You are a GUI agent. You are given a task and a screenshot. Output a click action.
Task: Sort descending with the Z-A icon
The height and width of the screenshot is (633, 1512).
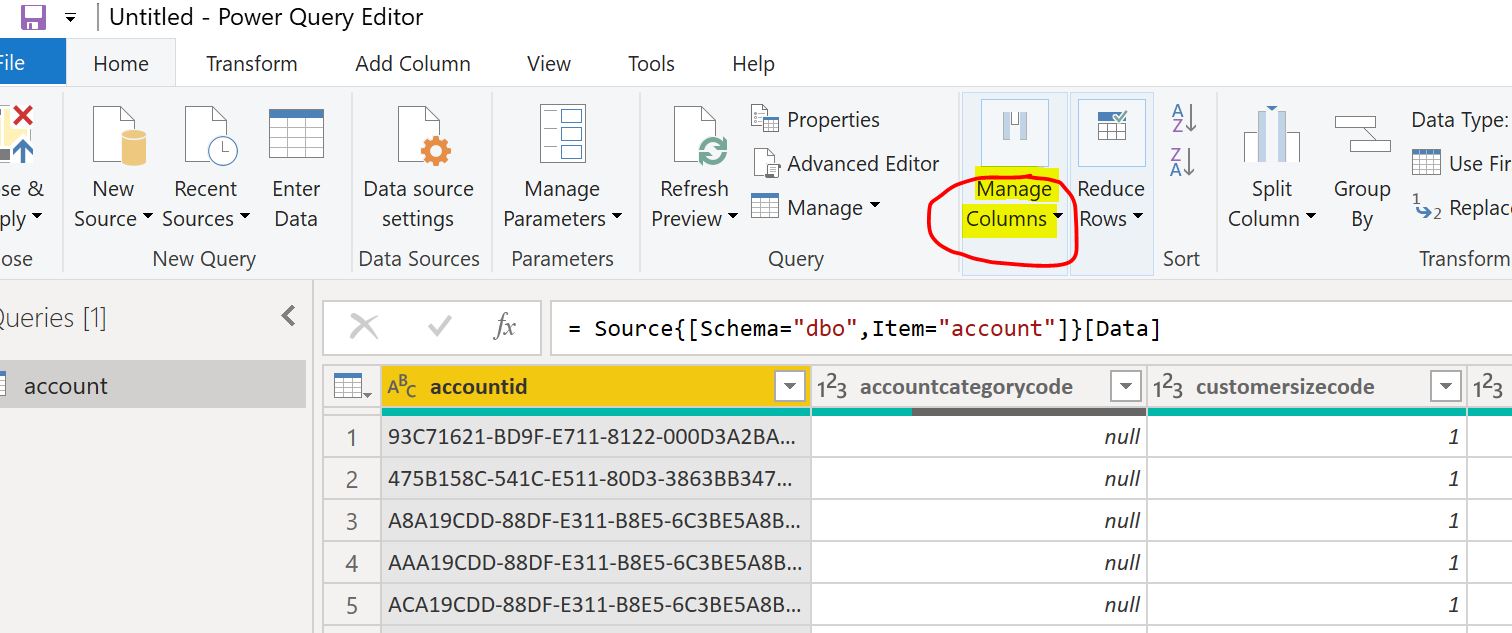(1183, 162)
